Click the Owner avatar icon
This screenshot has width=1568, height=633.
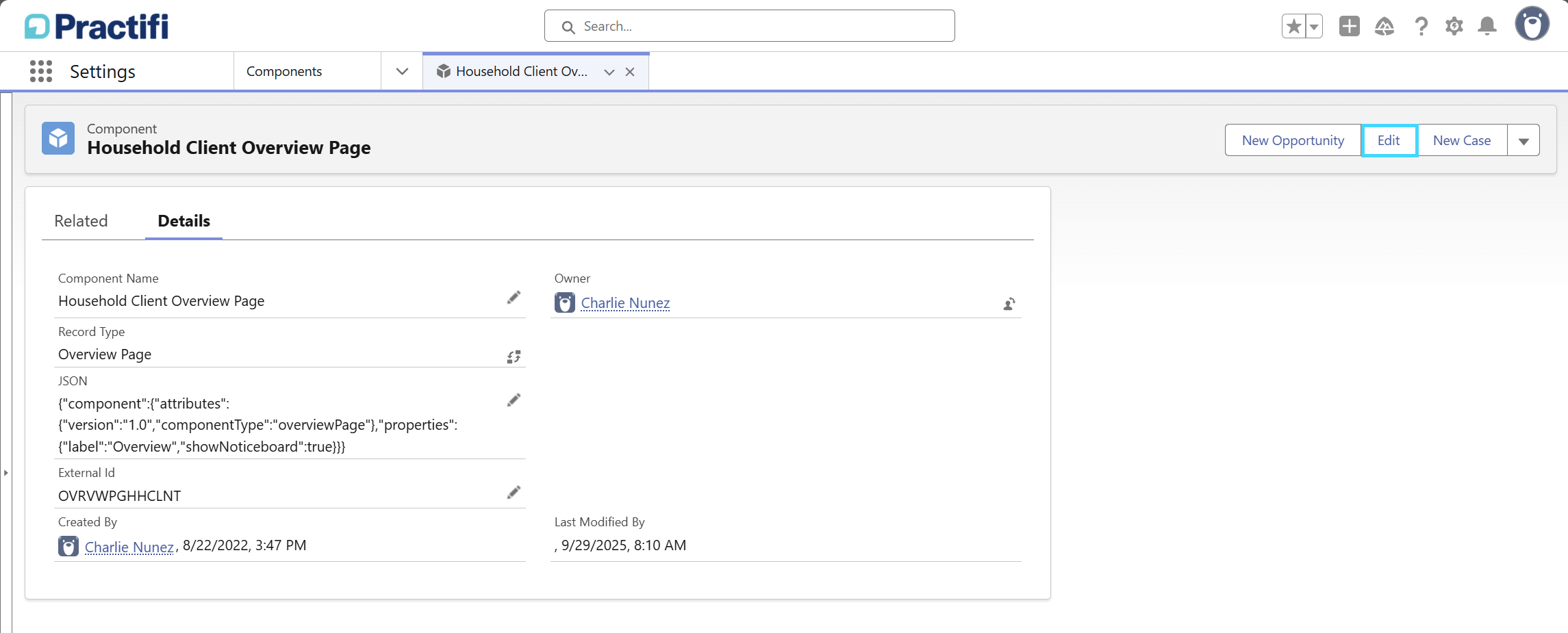pos(565,302)
